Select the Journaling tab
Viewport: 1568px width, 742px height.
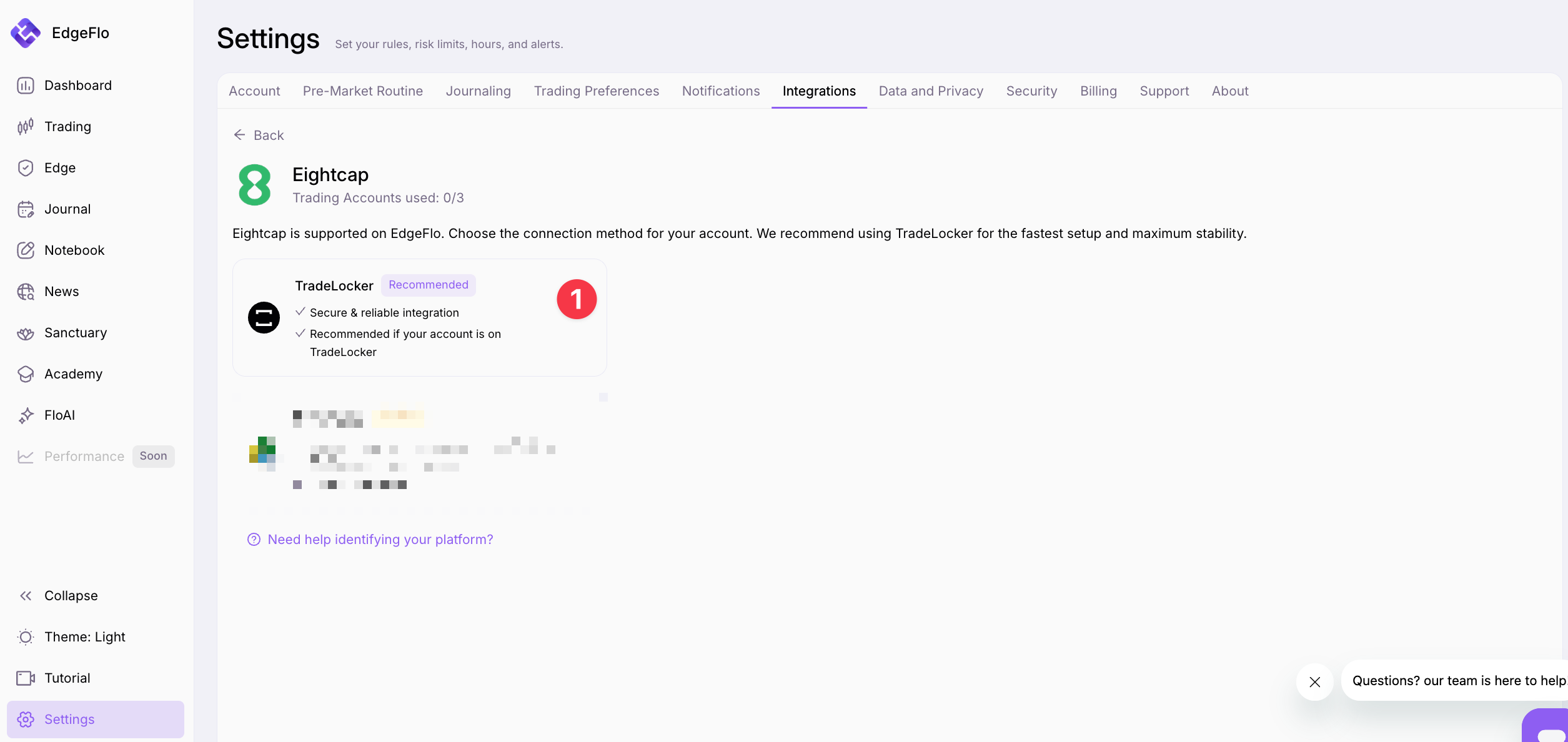tap(479, 91)
